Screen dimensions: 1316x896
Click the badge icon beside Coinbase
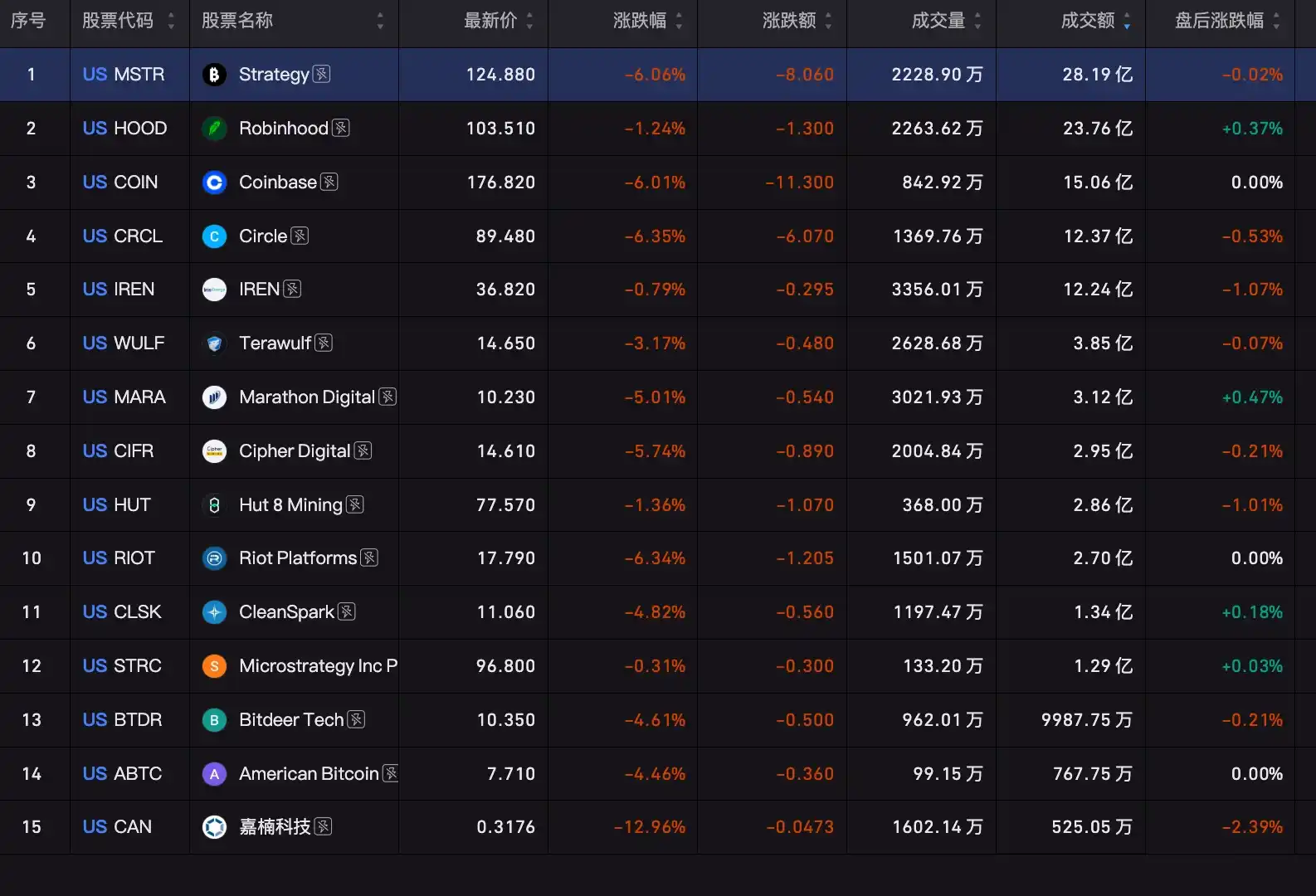329,182
